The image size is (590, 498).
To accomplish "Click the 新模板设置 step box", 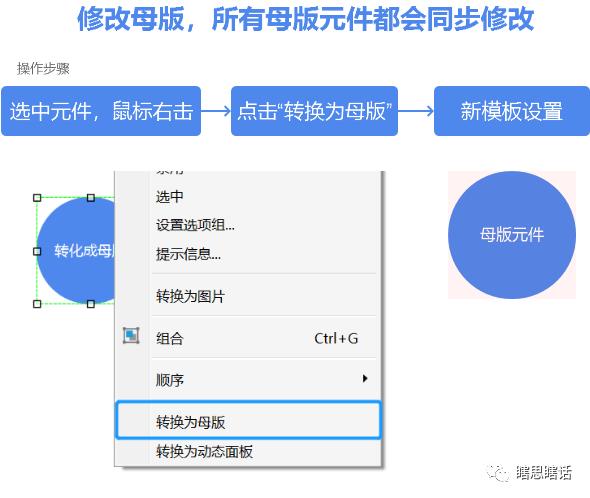I will tap(512, 111).
